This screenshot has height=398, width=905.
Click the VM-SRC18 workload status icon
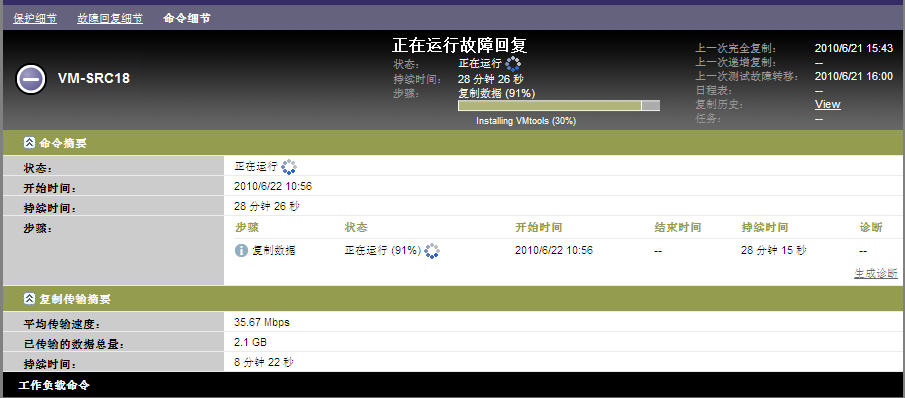pos(31,78)
